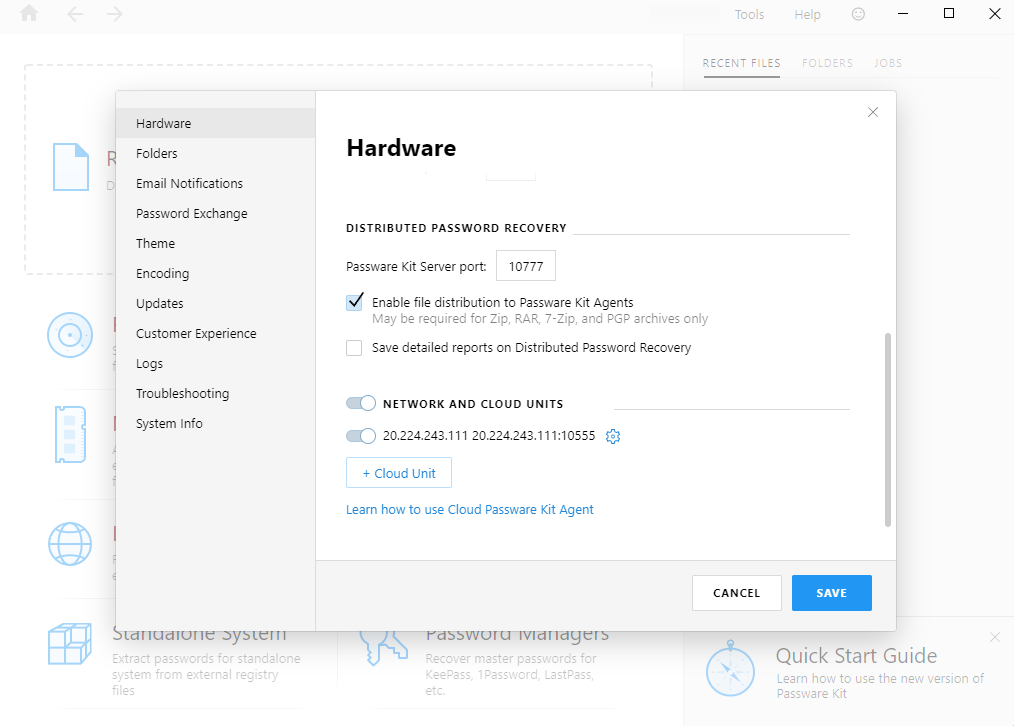Click the Standalone System cube icon
The image size is (1014, 726).
[x=69, y=644]
